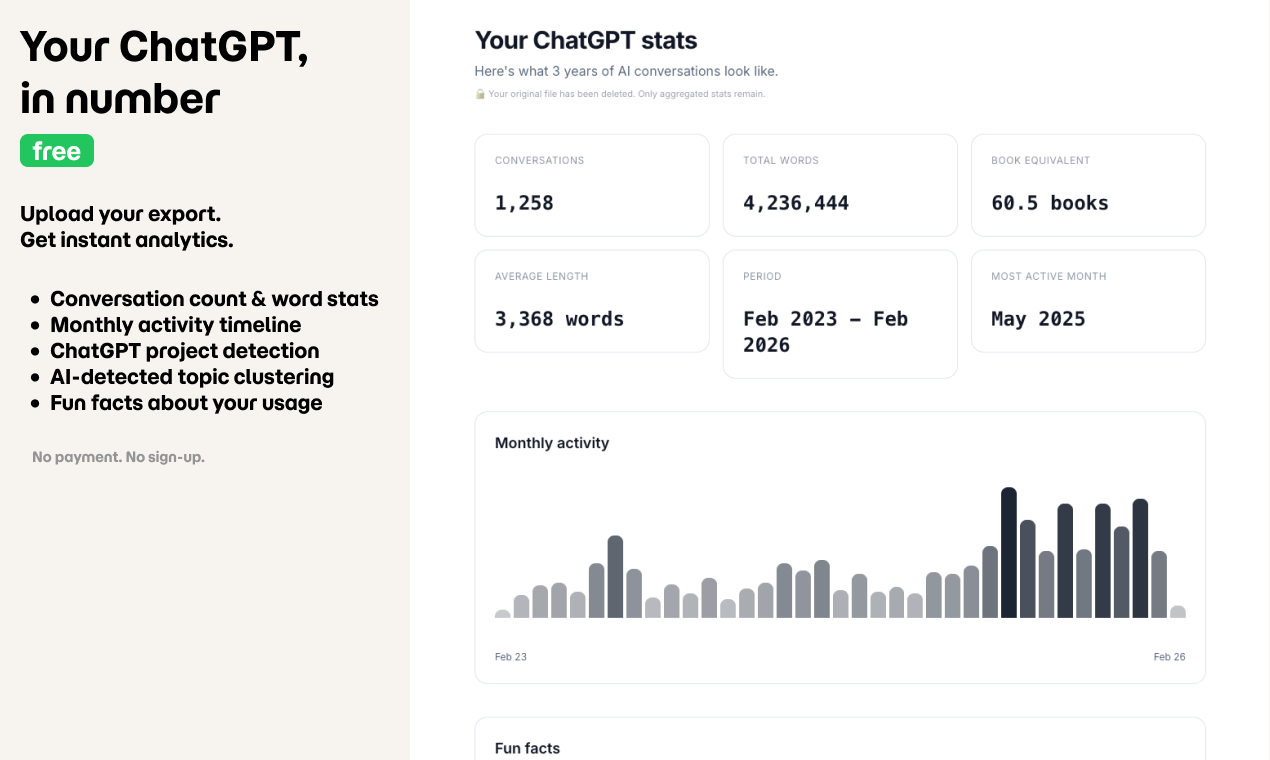
Task: Click the Book Equivalent 60.5 books card
Action: coord(1088,185)
